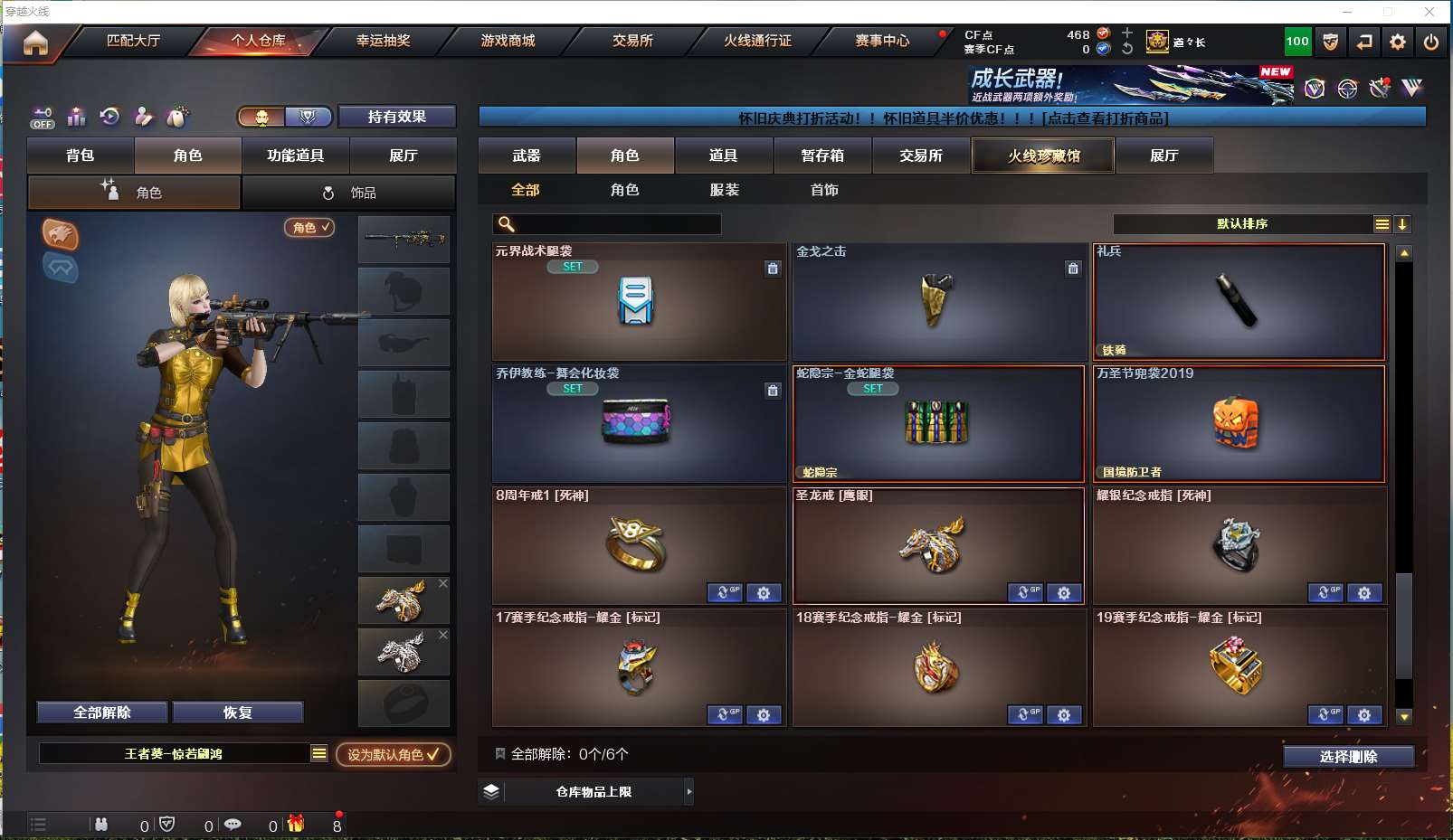The height and width of the screenshot is (840, 1453).
Task: Toggle the skull and shield view switch
Action: 285,117
